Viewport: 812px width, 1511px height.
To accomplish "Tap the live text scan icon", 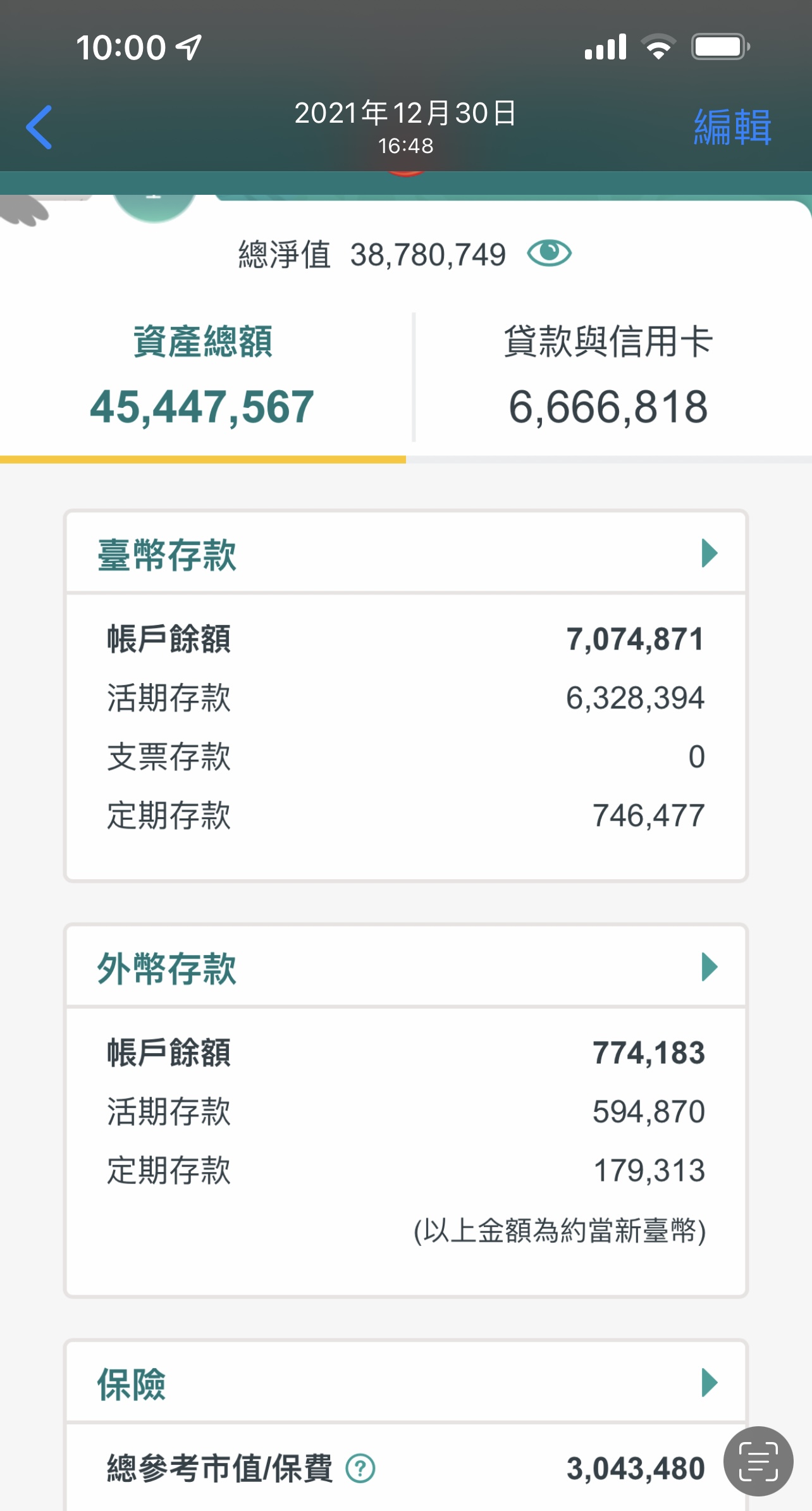I will pos(758,1461).
